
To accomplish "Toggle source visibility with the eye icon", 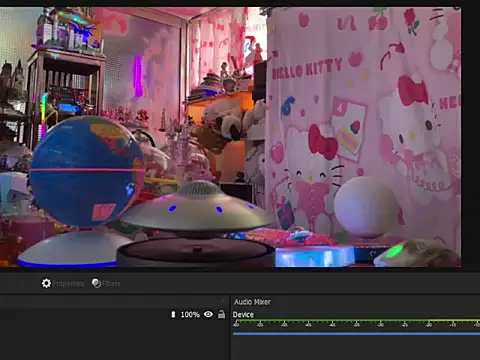I will click(x=208, y=314).
